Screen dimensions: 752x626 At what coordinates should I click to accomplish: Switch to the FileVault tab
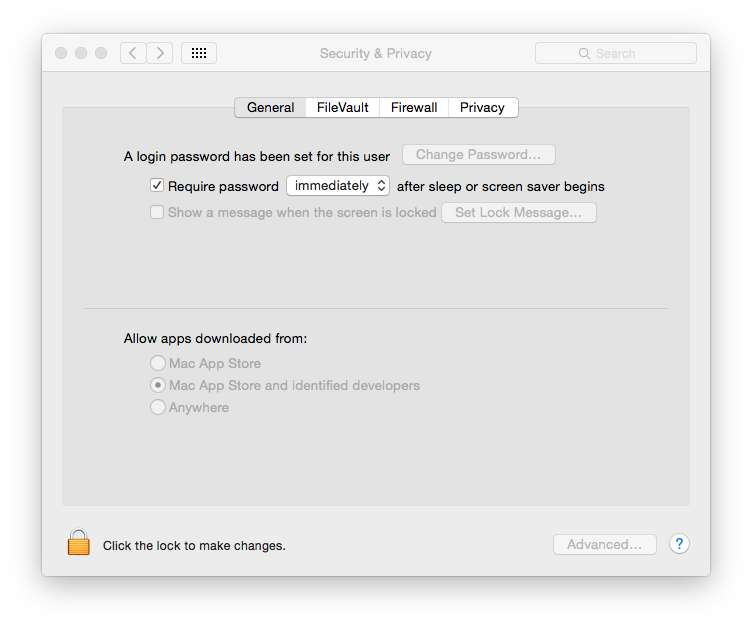point(342,107)
